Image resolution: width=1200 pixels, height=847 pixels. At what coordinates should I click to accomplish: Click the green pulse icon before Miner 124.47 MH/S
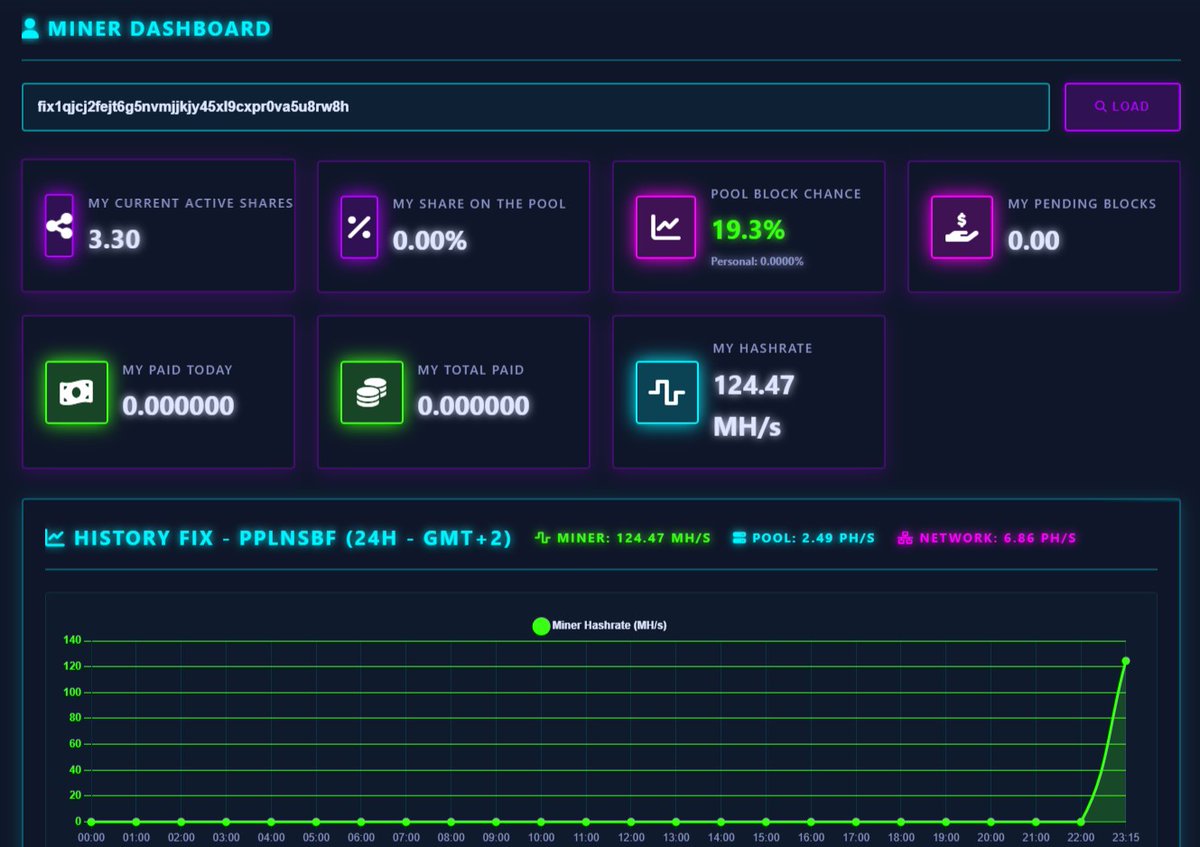(541, 537)
